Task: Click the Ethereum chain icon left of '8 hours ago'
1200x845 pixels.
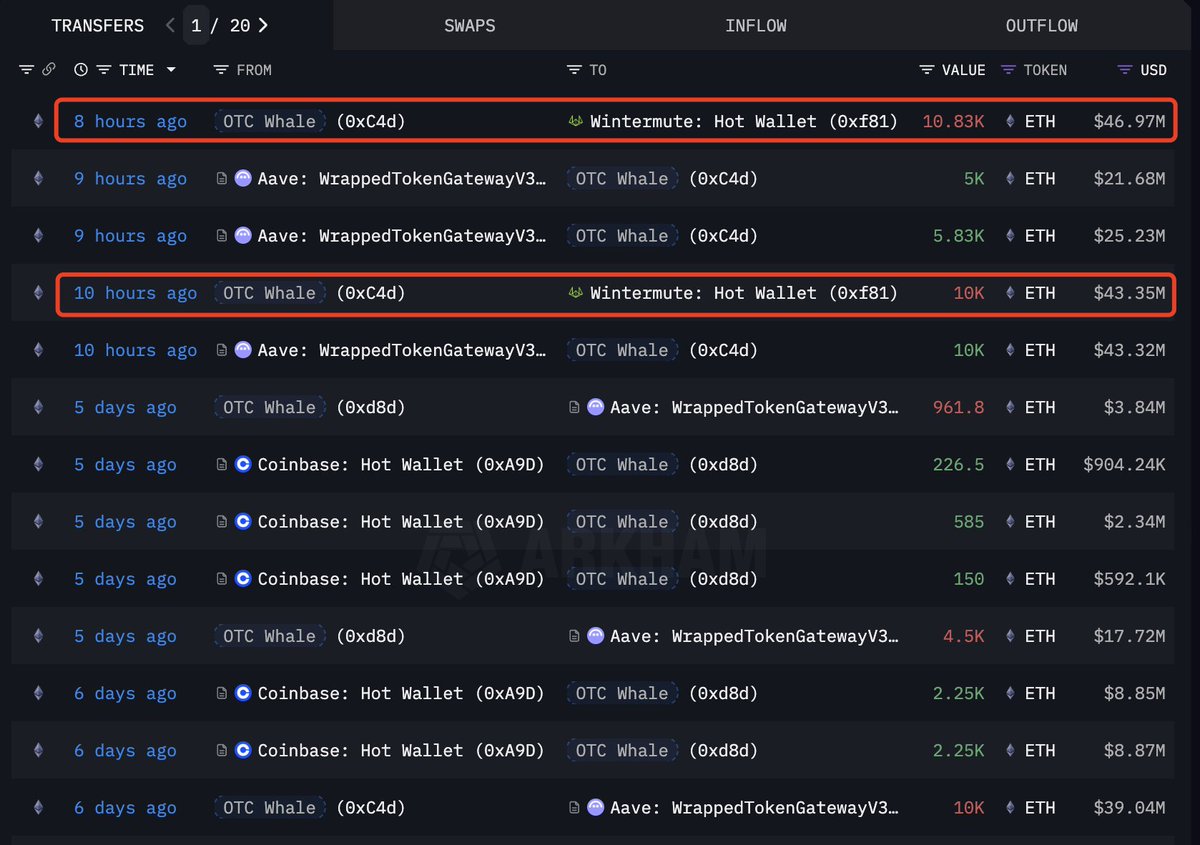Action: point(39,122)
